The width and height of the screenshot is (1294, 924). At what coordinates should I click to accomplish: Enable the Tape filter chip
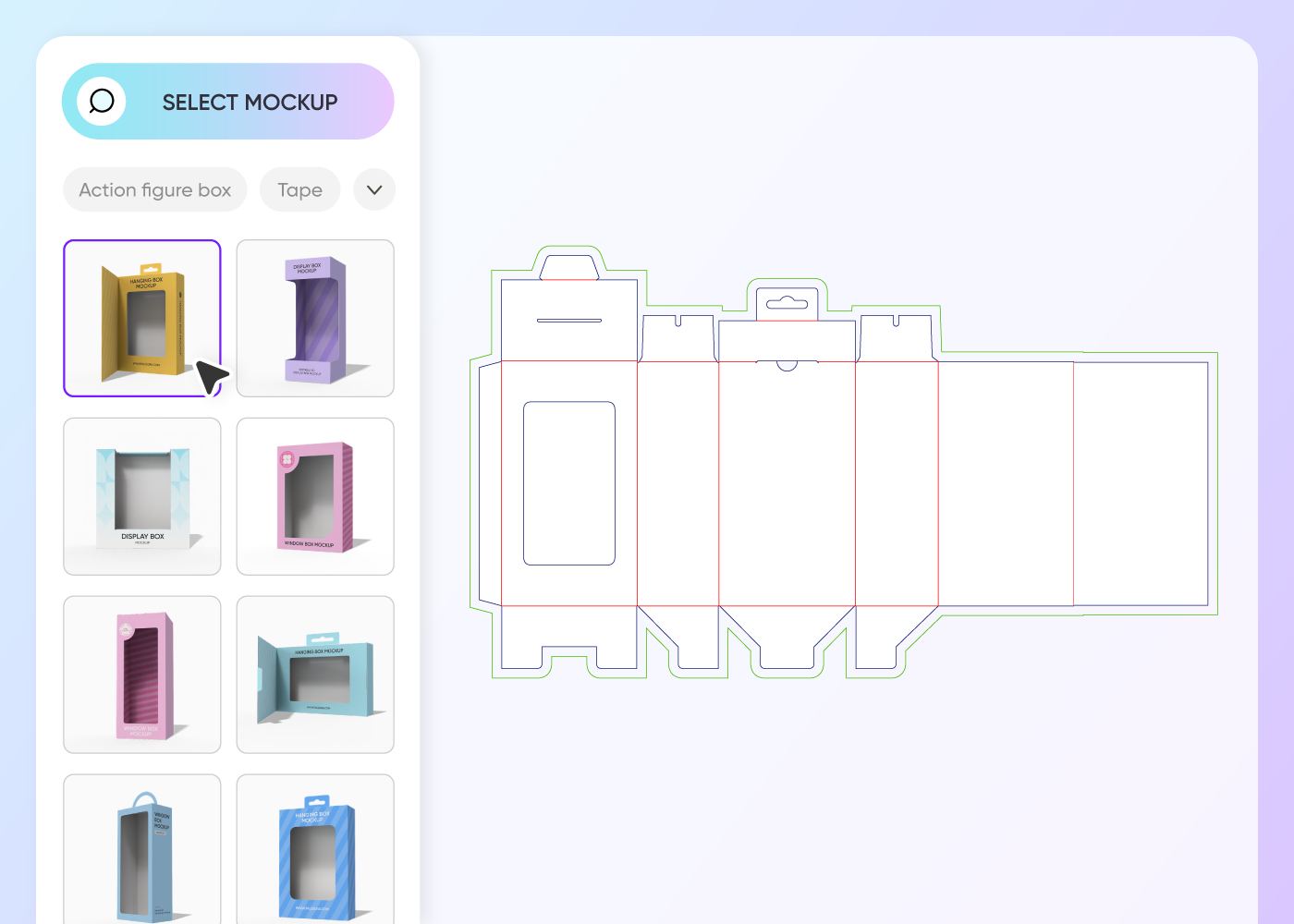pos(299,189)
